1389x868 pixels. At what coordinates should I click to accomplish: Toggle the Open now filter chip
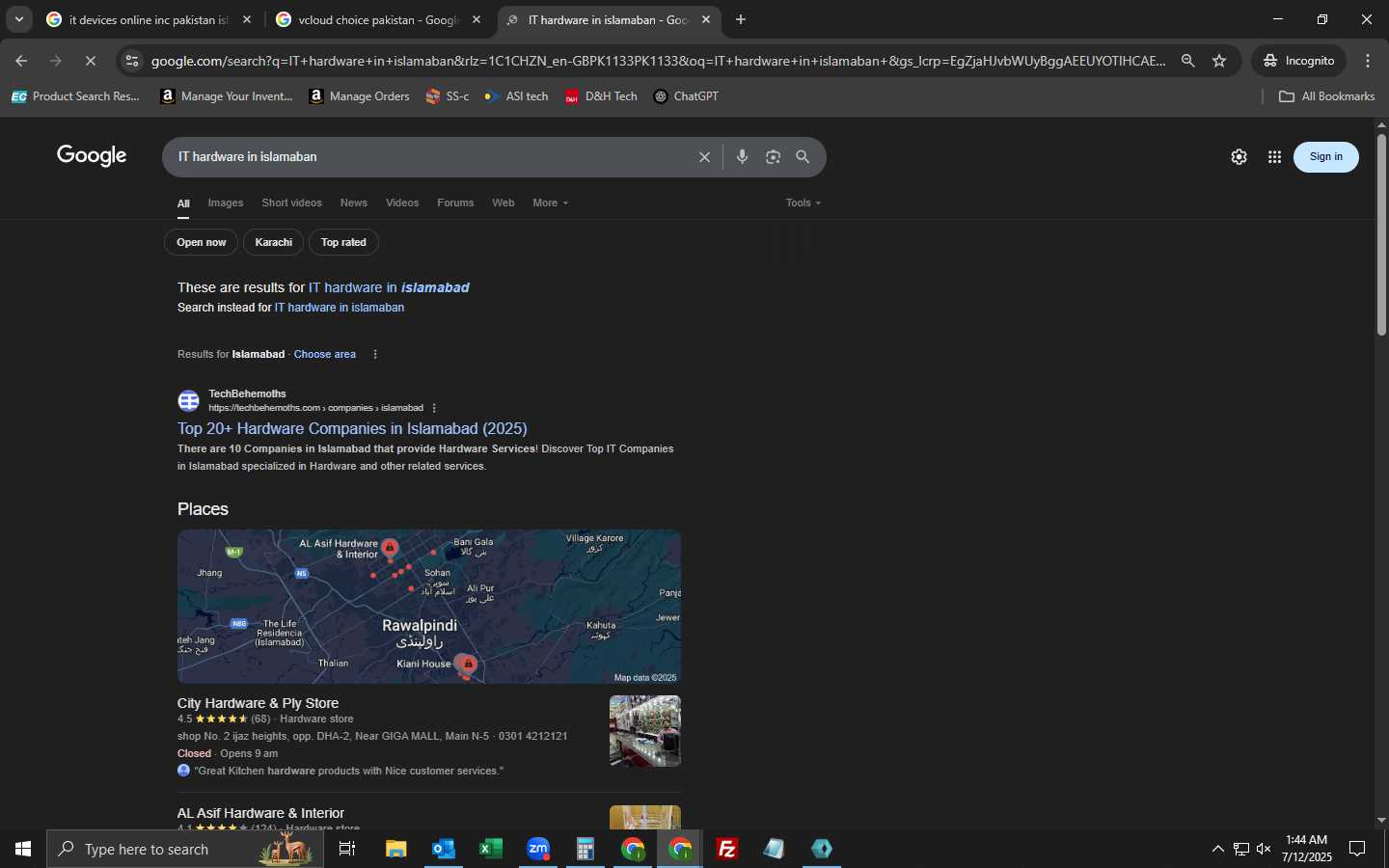point(202,242)
